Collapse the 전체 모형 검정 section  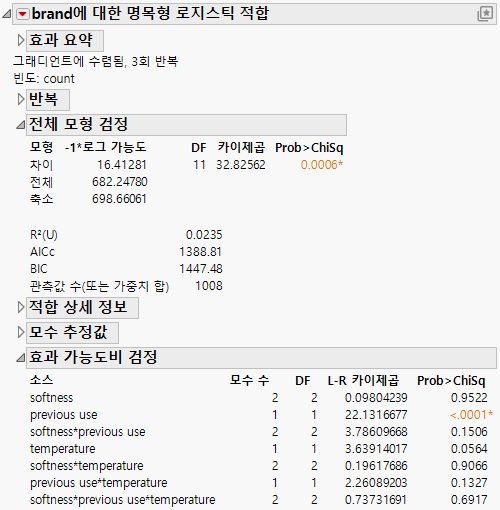21,125
